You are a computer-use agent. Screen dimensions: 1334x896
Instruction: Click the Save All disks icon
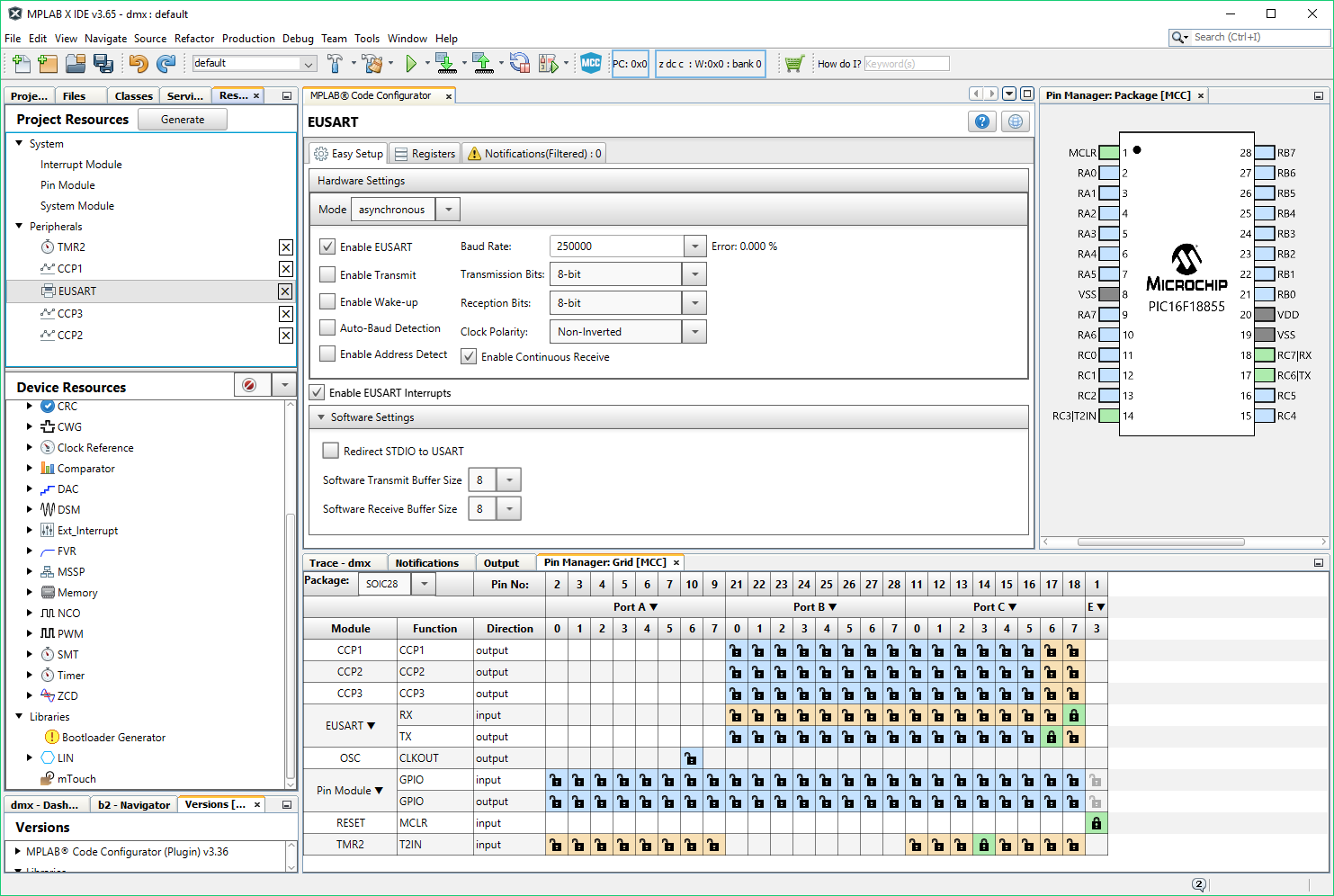coord(103,63)
